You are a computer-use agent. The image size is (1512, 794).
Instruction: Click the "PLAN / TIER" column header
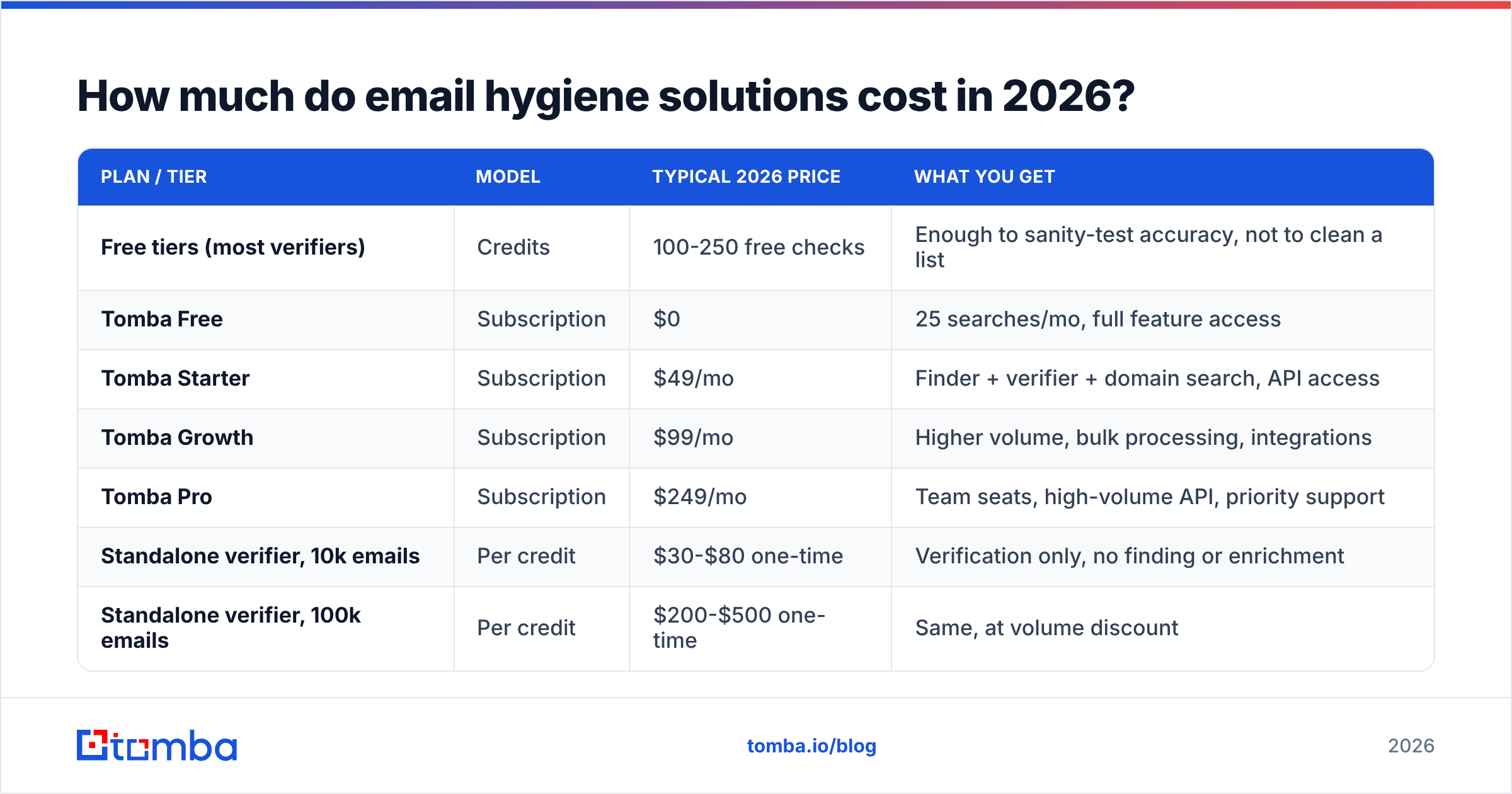point(154,176)
